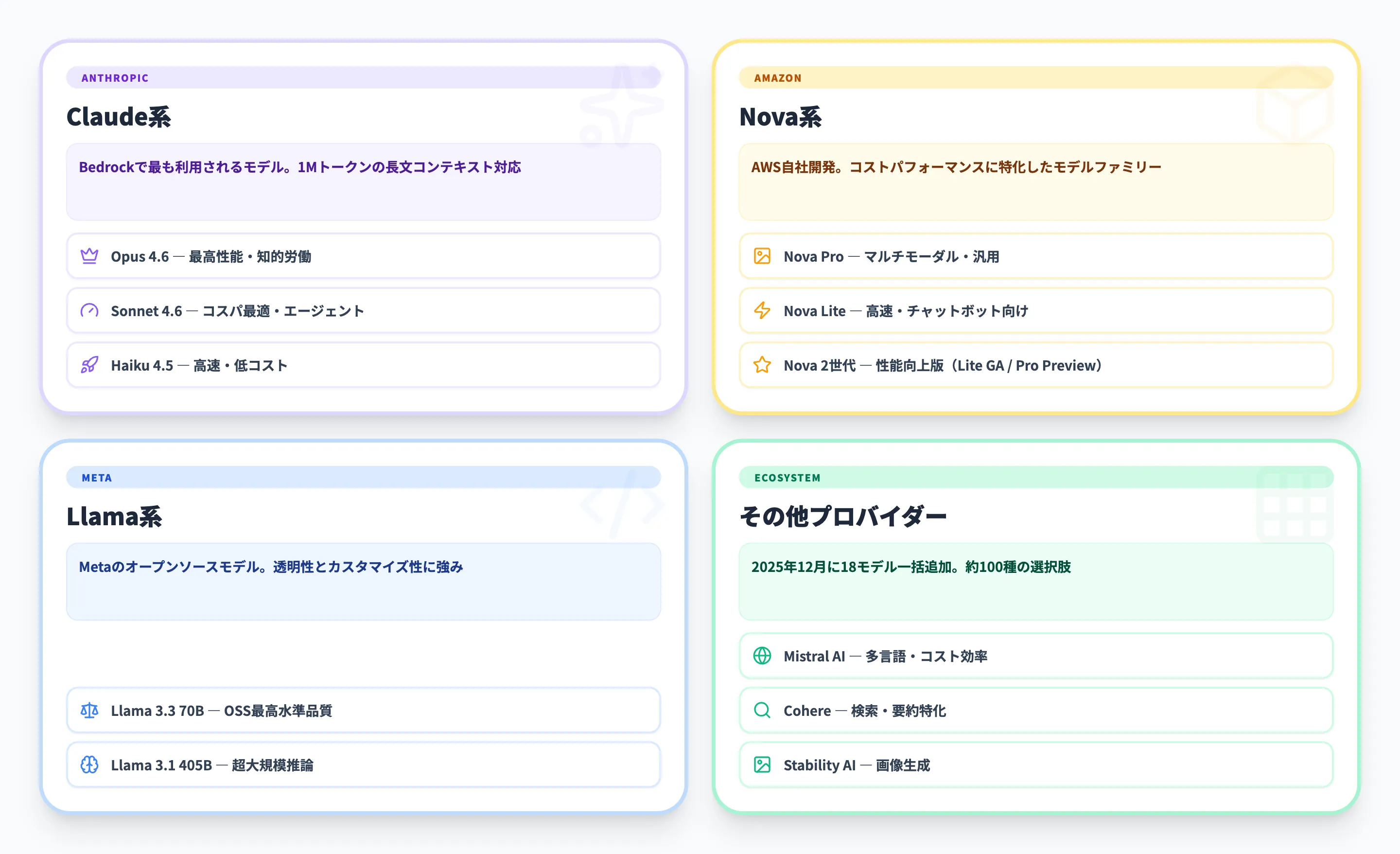Select the Claude系 card description banner
The image size is (1400, 854).
(363, 182)
